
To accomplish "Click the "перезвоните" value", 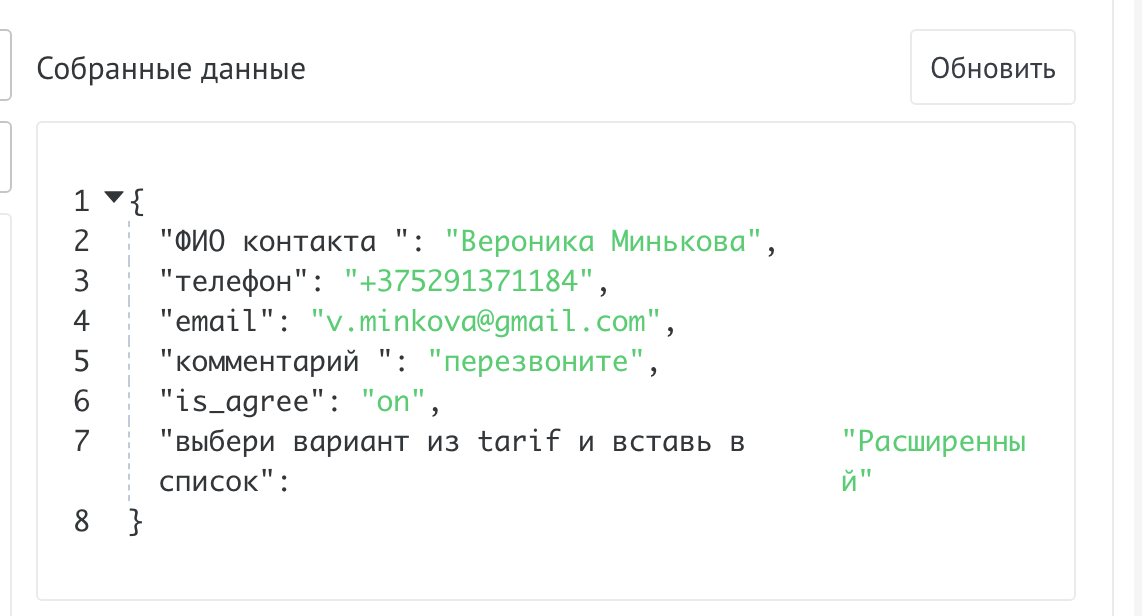I will click(534, 361).
